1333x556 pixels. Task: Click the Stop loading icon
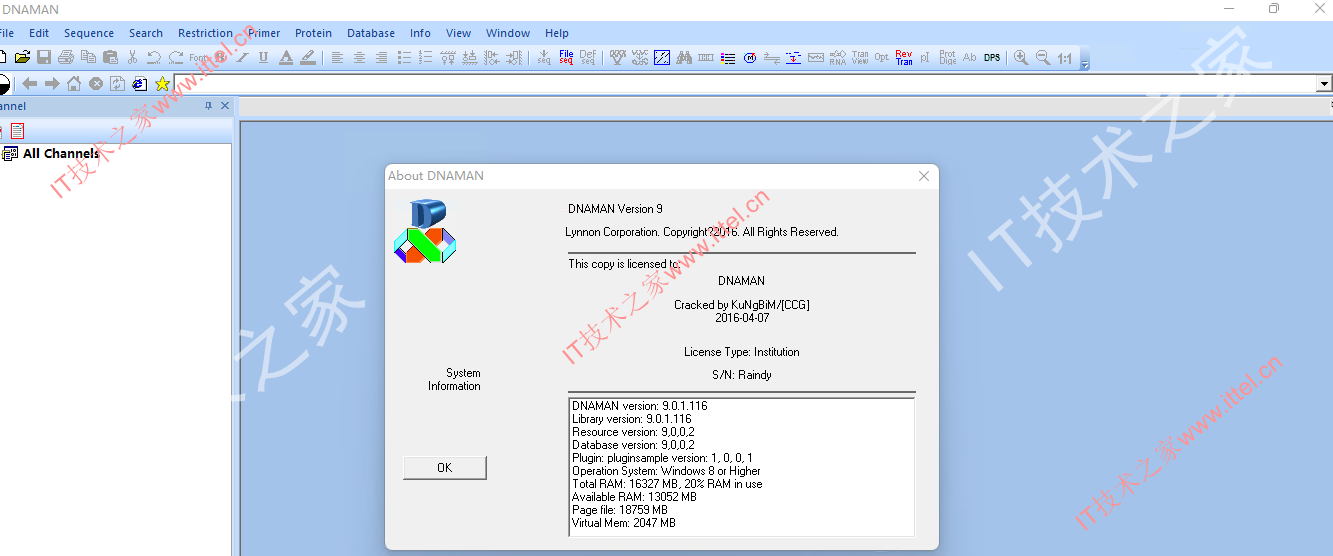96,84
